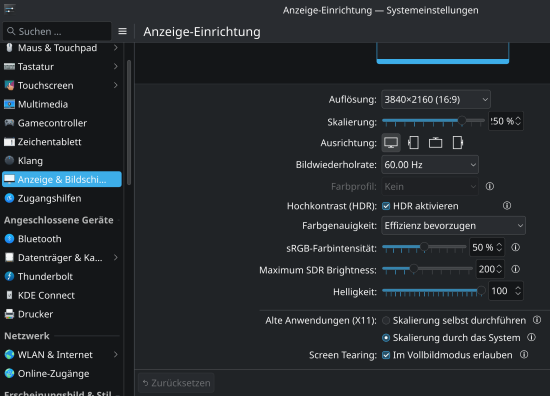Viewport: 550px width, 396px height.
Task: Click the Klang speaker icon
Action: pyautogui.click(x=9, y=161)
